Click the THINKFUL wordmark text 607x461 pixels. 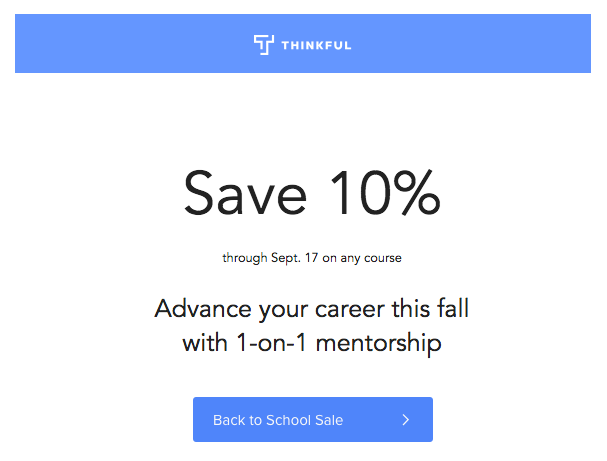tap(316, 45)
